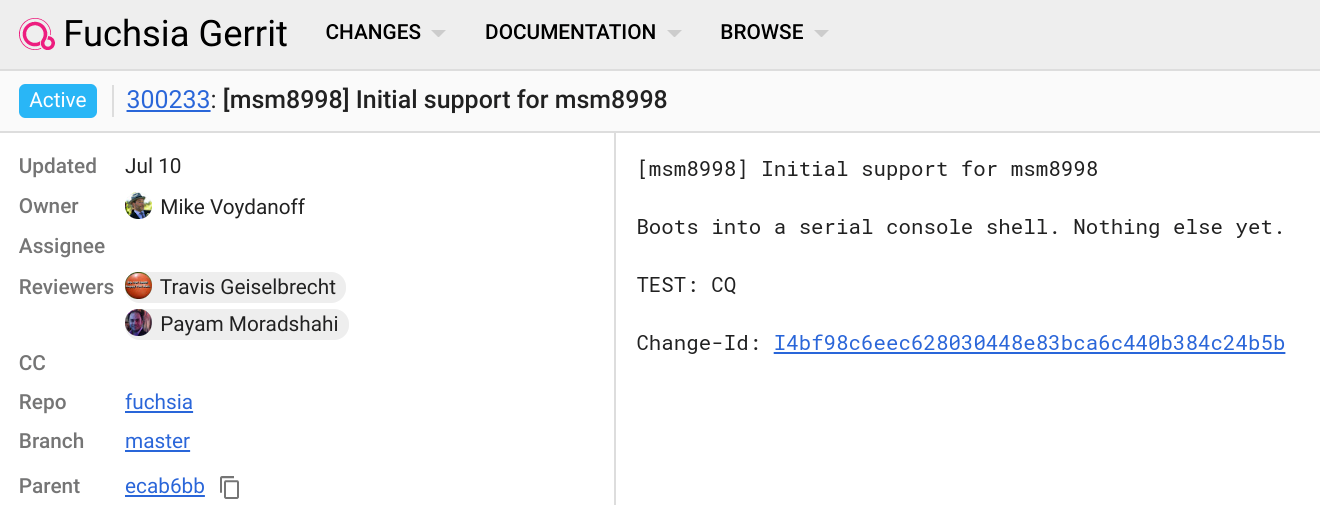Open the CHANGES menu
Screen dimensions: 1320x505
373,32
